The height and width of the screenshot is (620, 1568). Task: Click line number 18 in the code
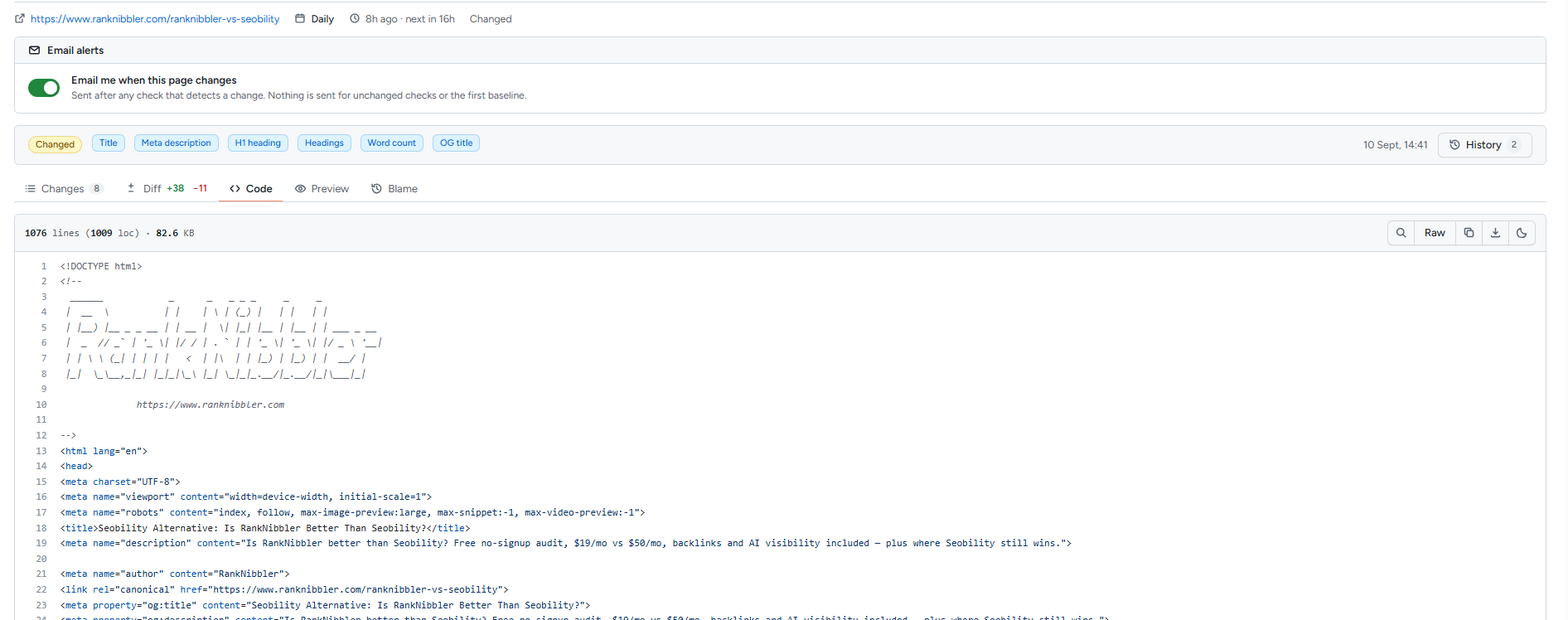(41, 528)
